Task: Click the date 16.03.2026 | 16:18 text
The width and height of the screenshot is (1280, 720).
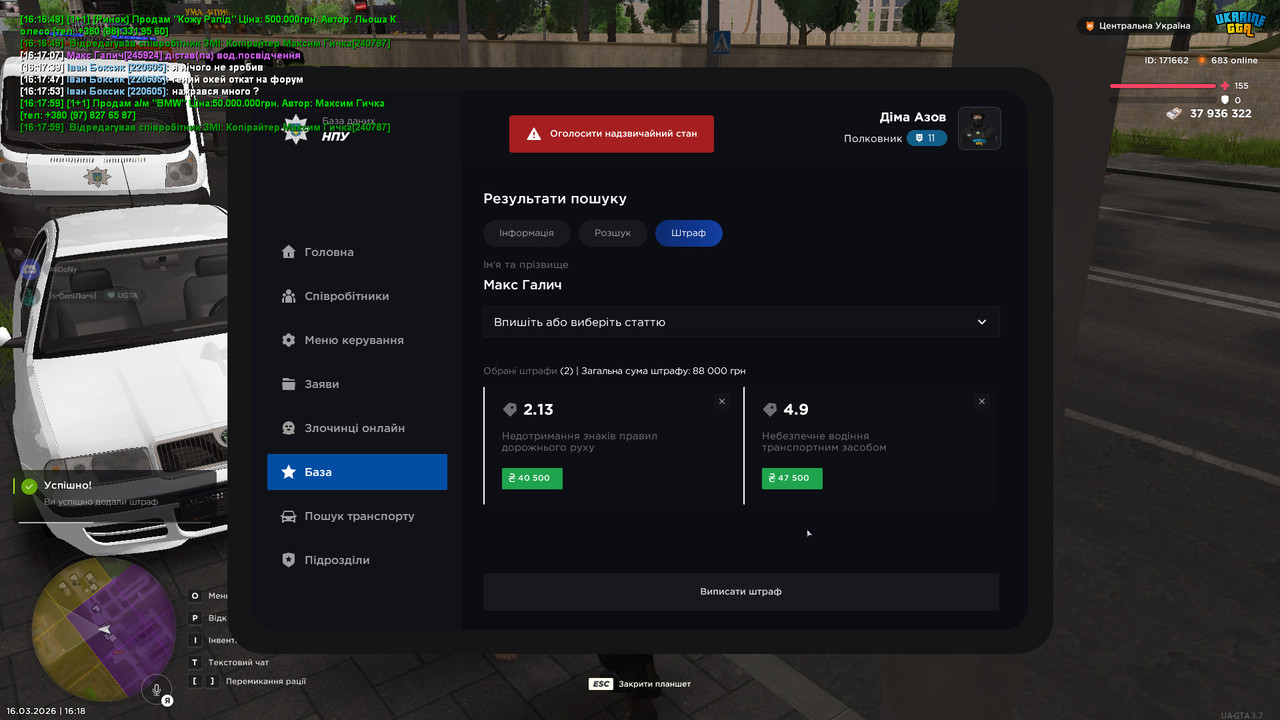Action: click(46, 711)
